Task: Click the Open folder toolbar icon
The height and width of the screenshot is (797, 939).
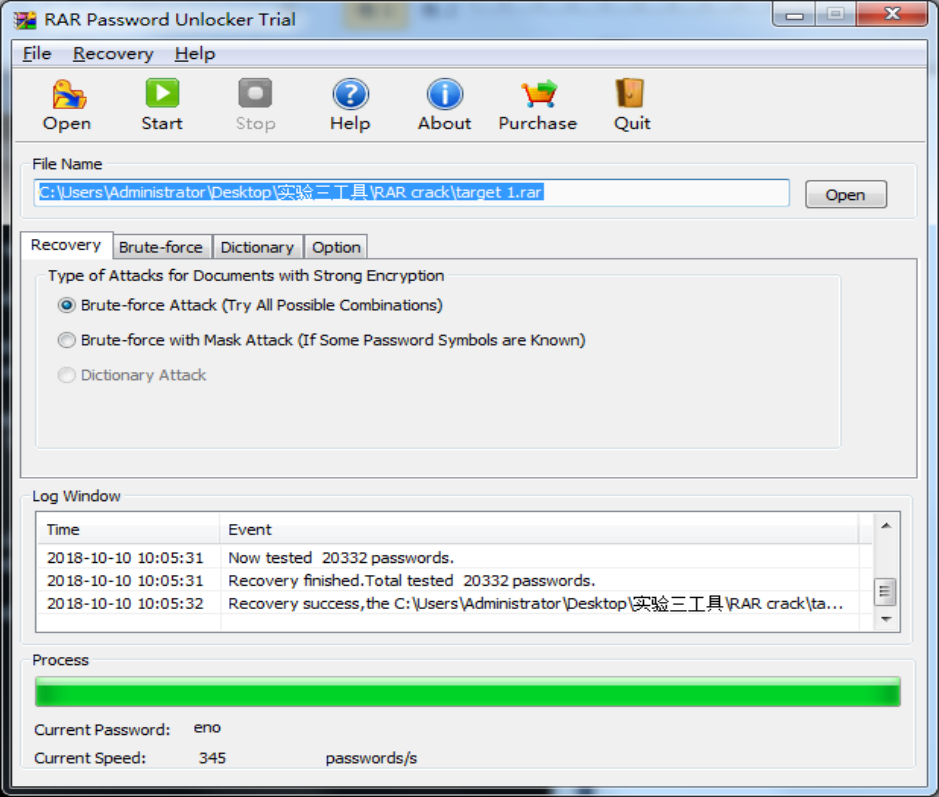Action: (x=68, y=95)
